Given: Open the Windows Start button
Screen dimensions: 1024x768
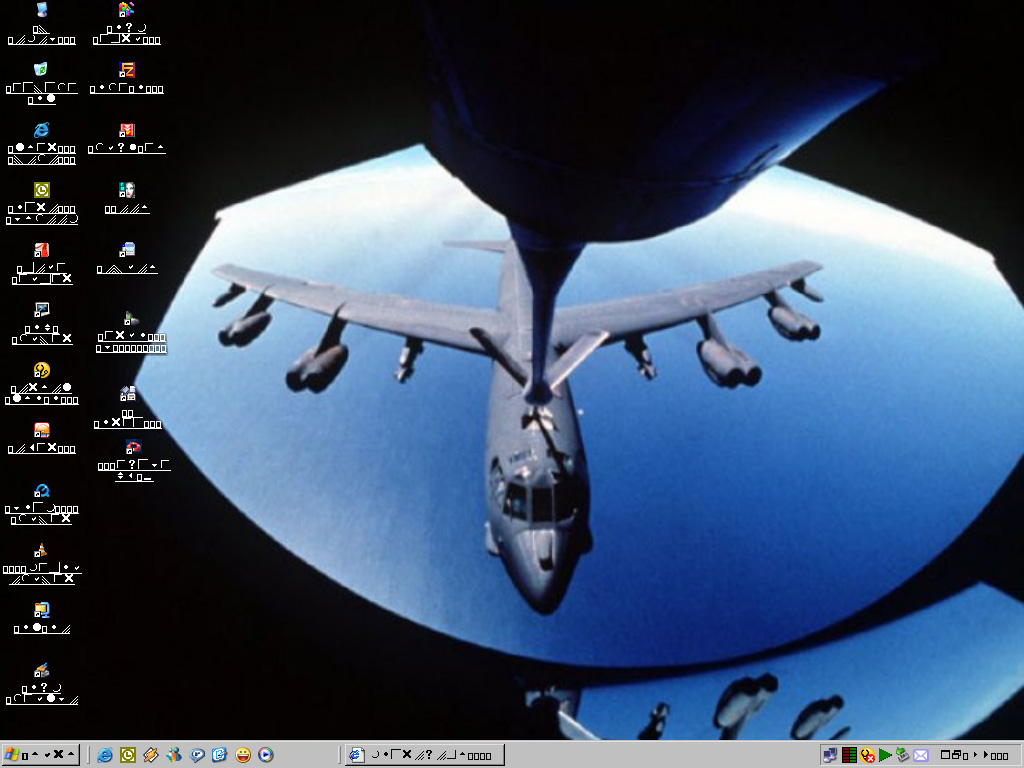Looking at the screenshot, I should 40,755.
